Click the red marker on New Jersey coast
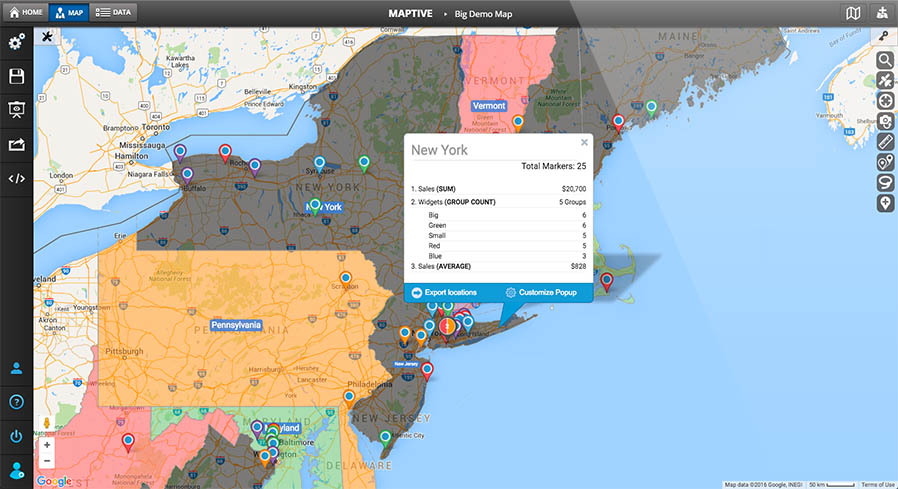 [427, 372]
